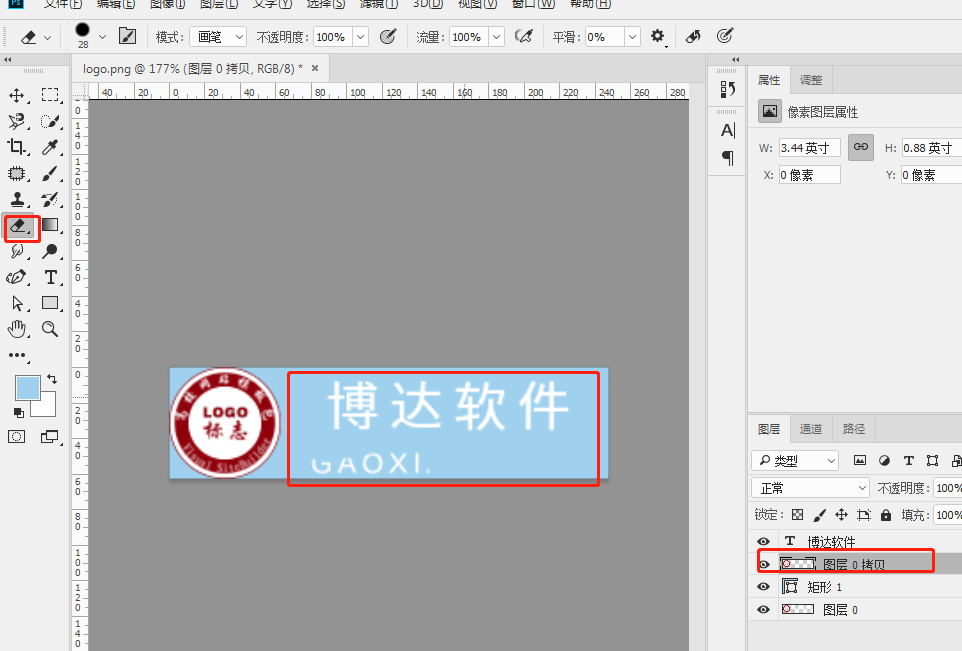Enable airbrush build-up effect
Image resolution: width=962 pixels, height=651 pixels.
point(523,37)
